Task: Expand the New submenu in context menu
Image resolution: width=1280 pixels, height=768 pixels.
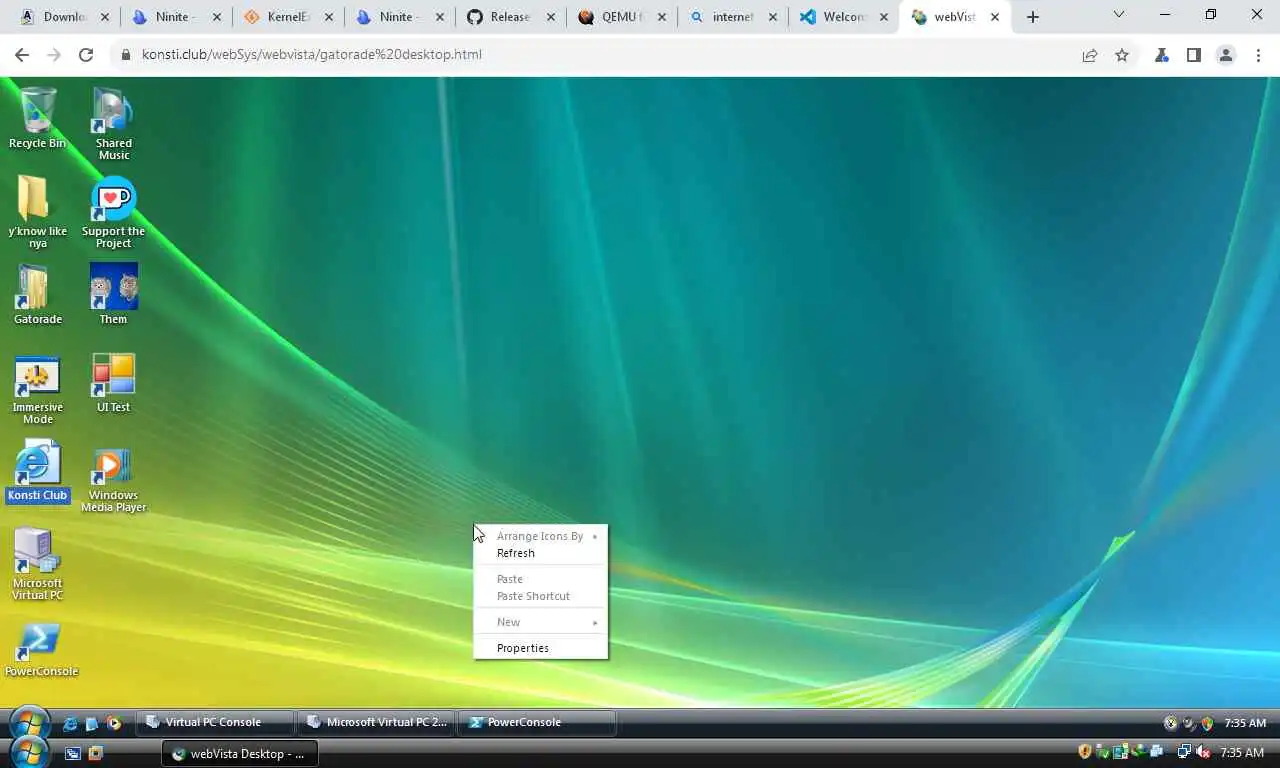Action: pos(541,622)
